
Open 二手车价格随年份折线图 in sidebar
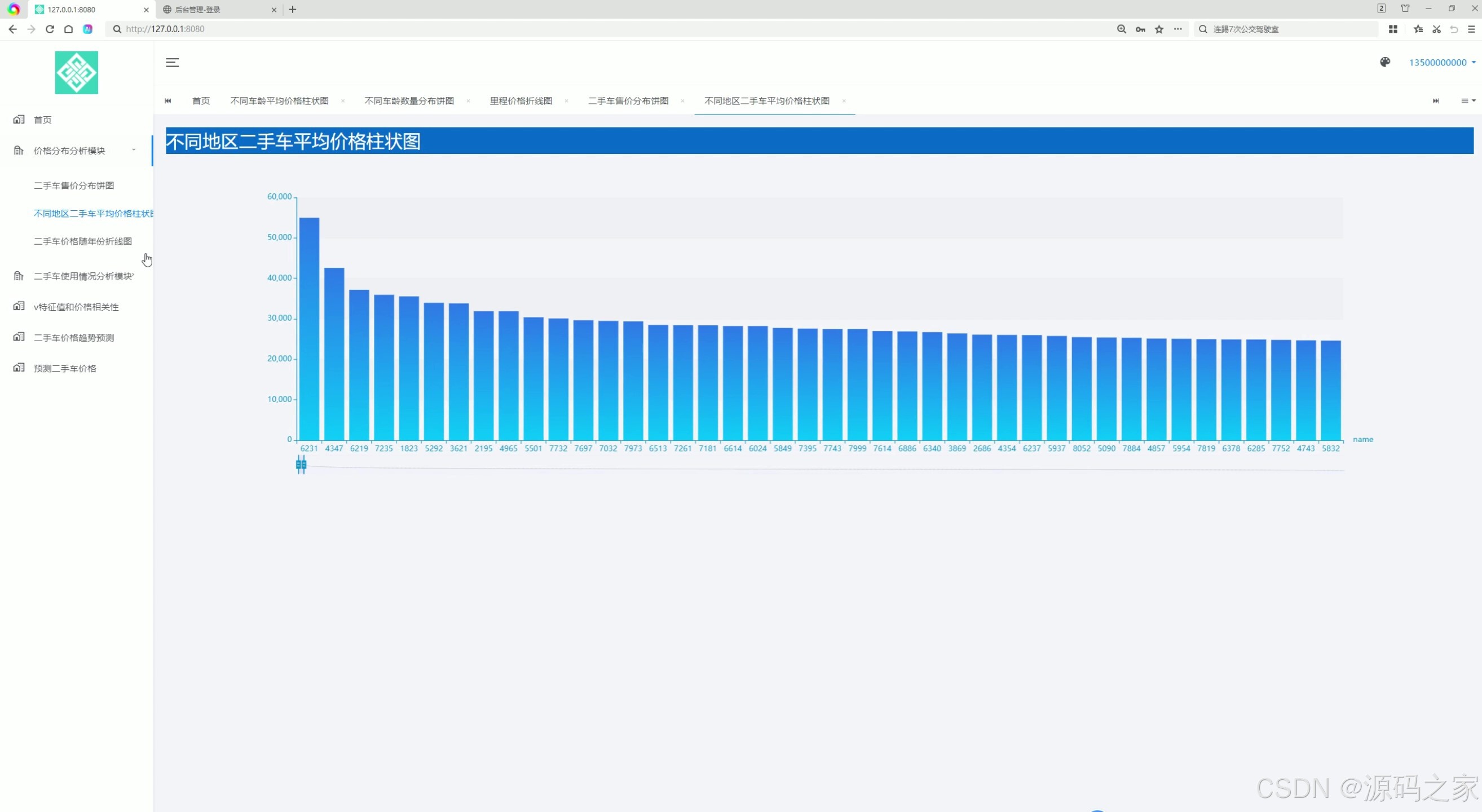click(x=83, y=241)
